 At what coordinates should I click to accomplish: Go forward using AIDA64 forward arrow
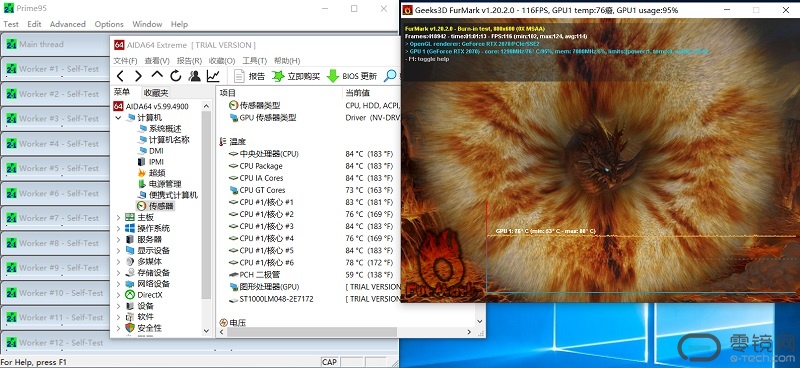138,76
